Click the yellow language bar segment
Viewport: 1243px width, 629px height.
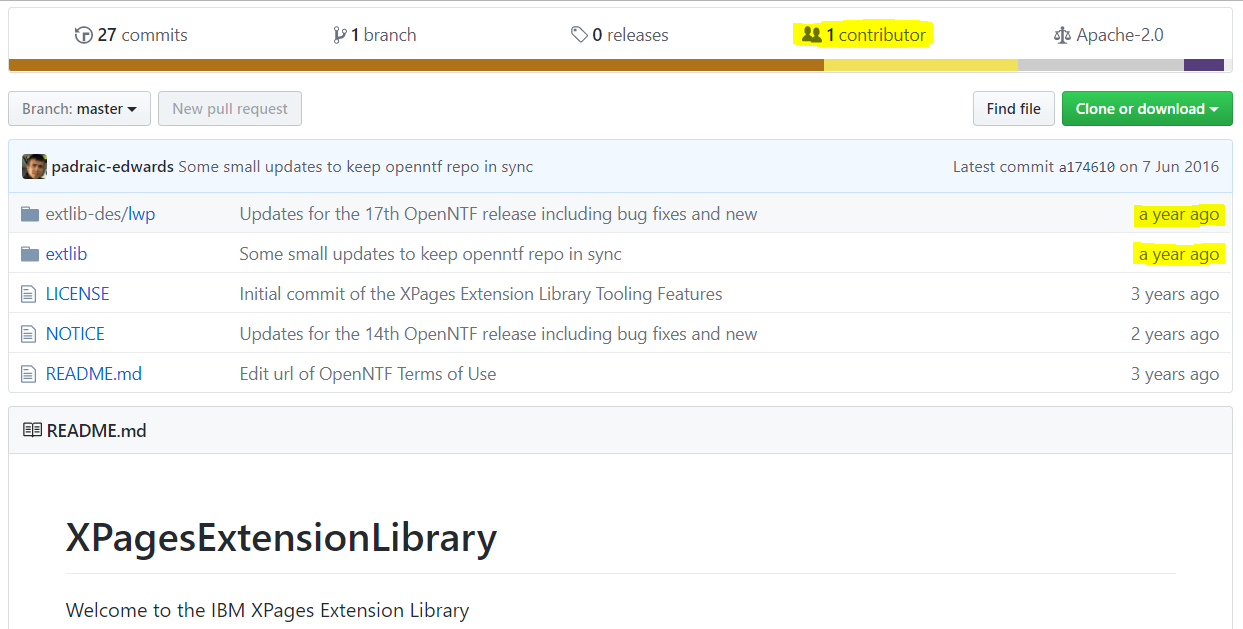coord(921,65)
